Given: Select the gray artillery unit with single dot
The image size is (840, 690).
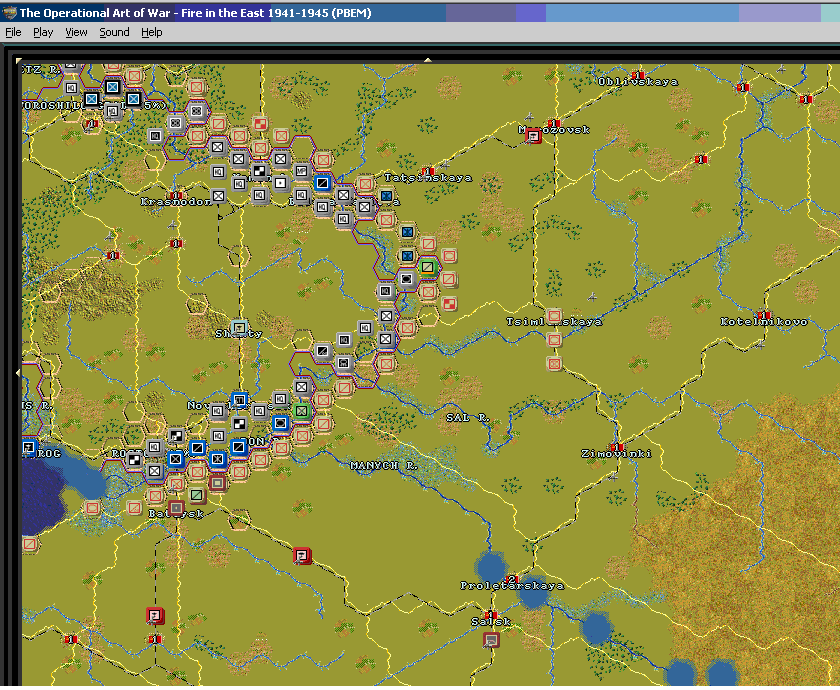Looking at the screenshot, I should (280, 183).
